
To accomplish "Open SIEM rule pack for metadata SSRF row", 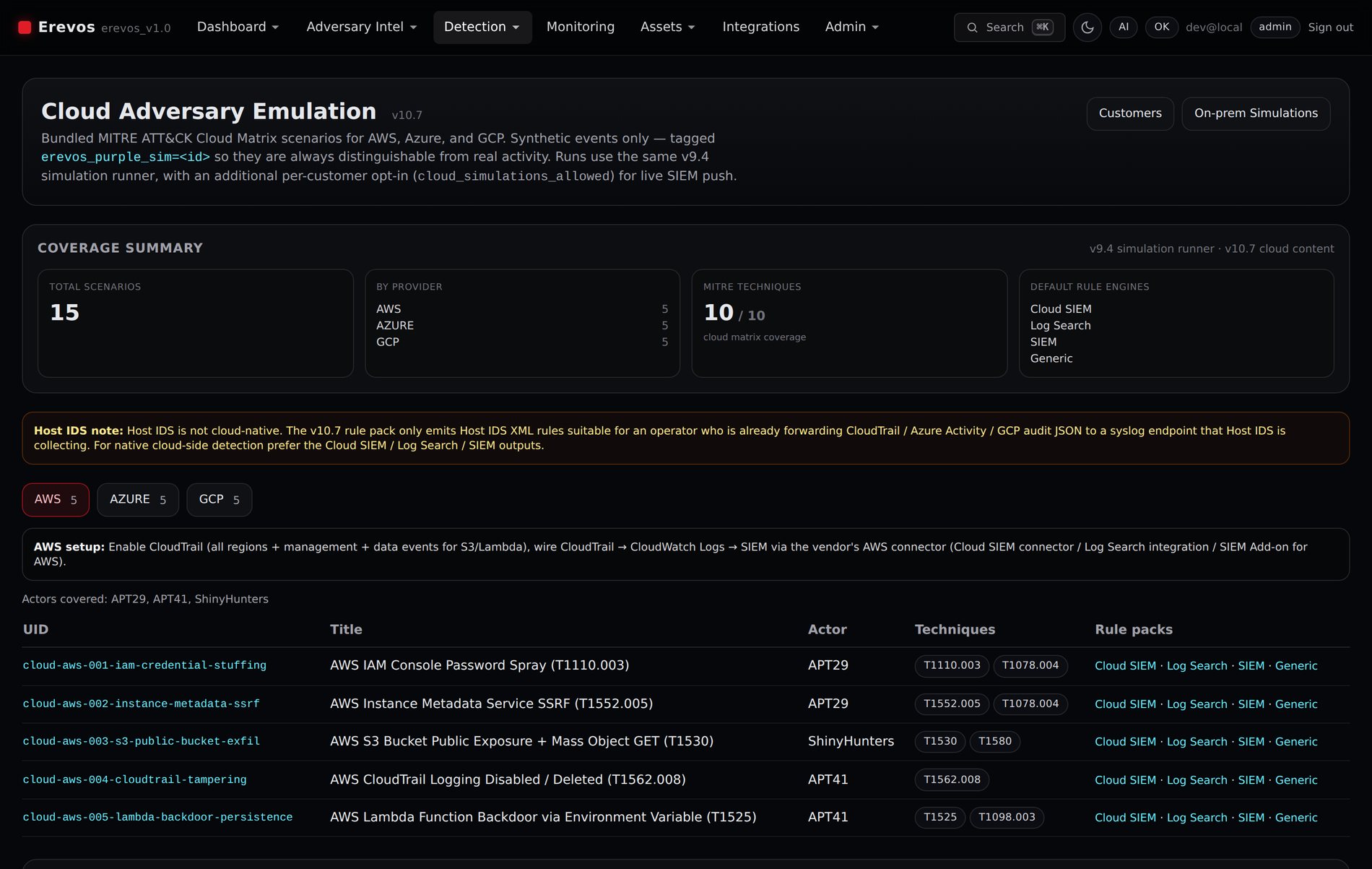I will (1251, 704).
